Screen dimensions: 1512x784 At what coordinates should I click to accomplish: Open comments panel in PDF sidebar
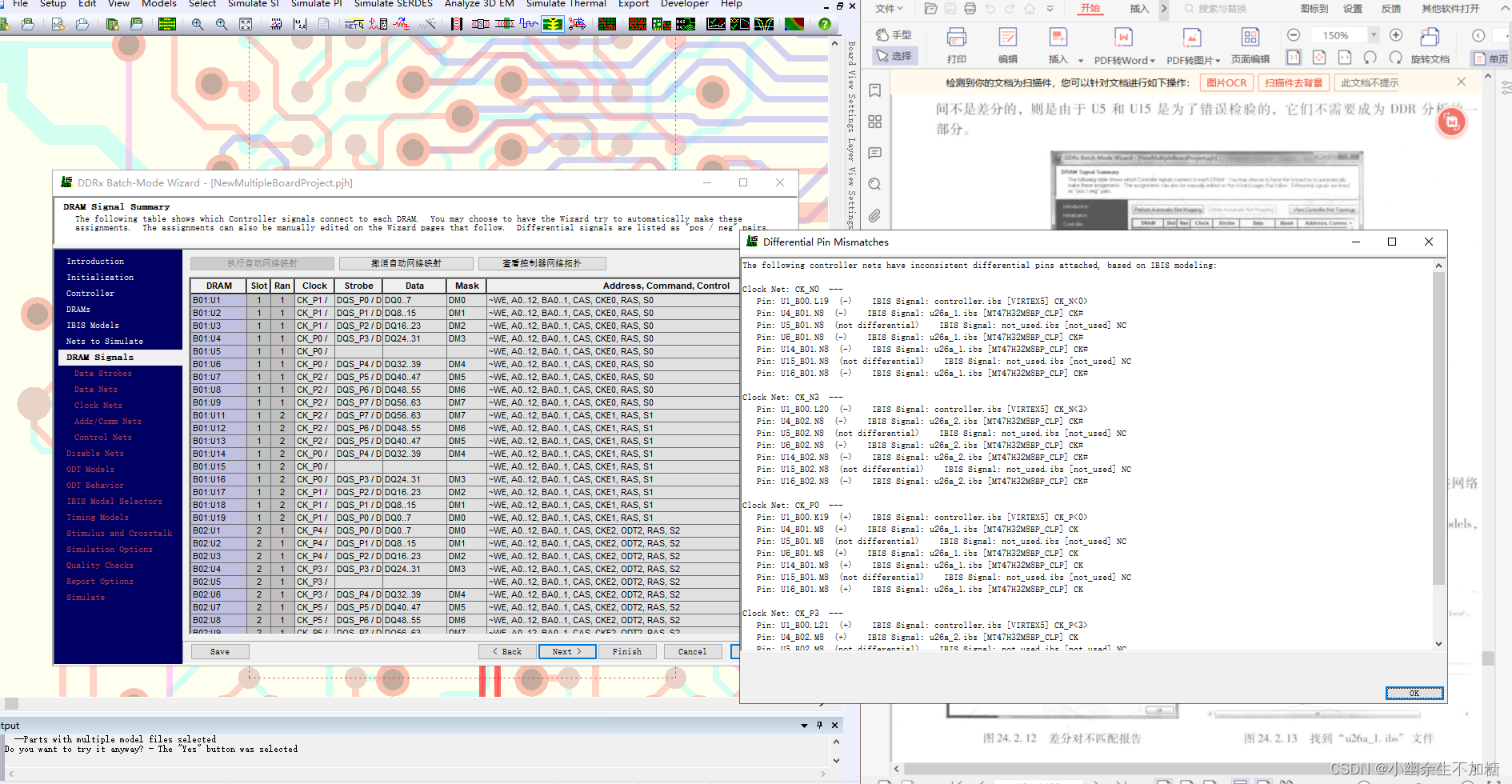pyautogui.click(x=874, y=153)
